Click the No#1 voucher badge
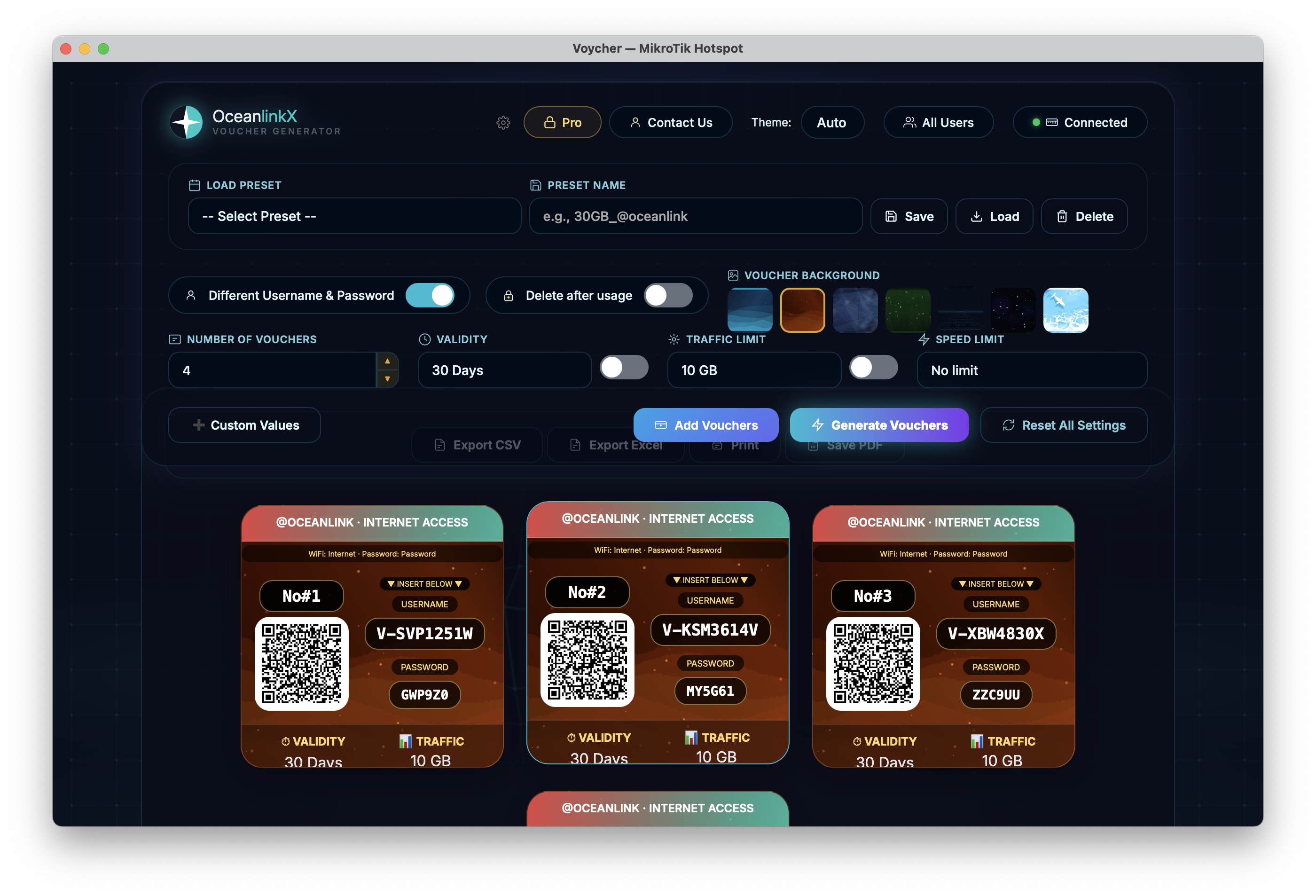 tap(301, 596)
